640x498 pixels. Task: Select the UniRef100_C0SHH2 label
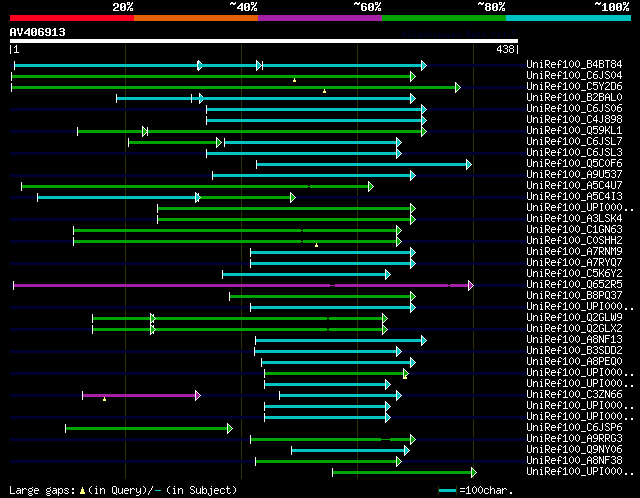click(574, 240)
